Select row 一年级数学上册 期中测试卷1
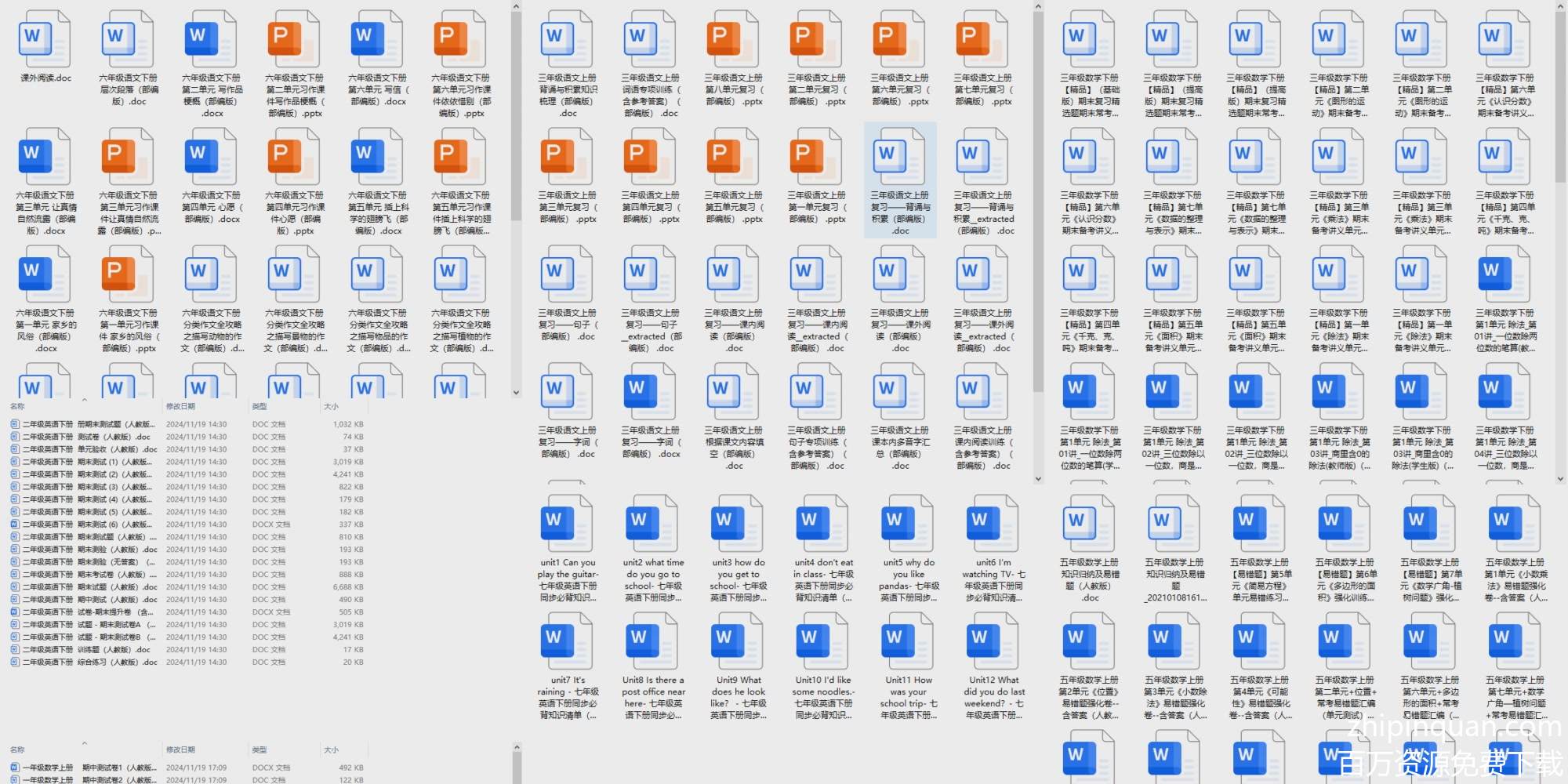1568x784 pixels. 187,768
